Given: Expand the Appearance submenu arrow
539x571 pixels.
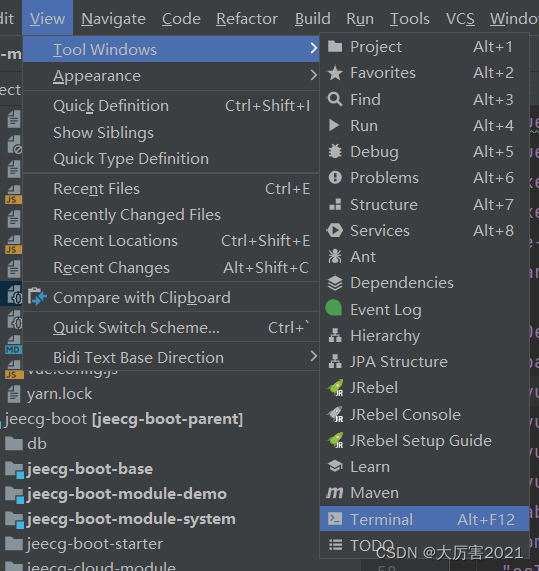Looking at the screenshot, I should [x=313, y=75].
